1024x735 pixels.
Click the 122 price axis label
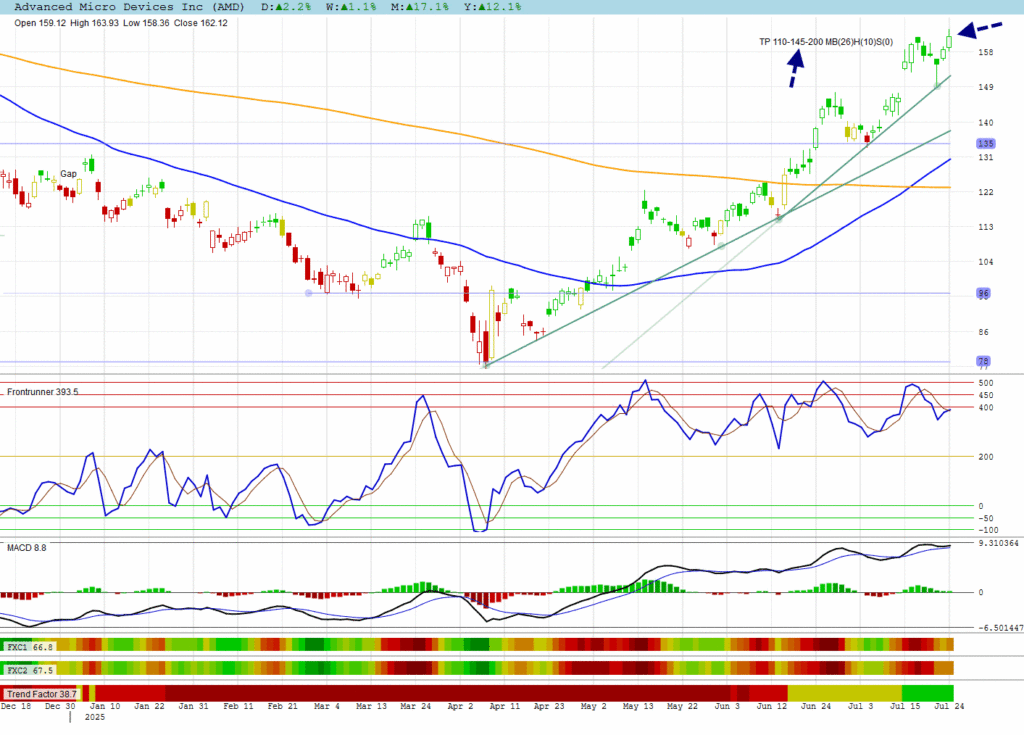coord(985,192)
